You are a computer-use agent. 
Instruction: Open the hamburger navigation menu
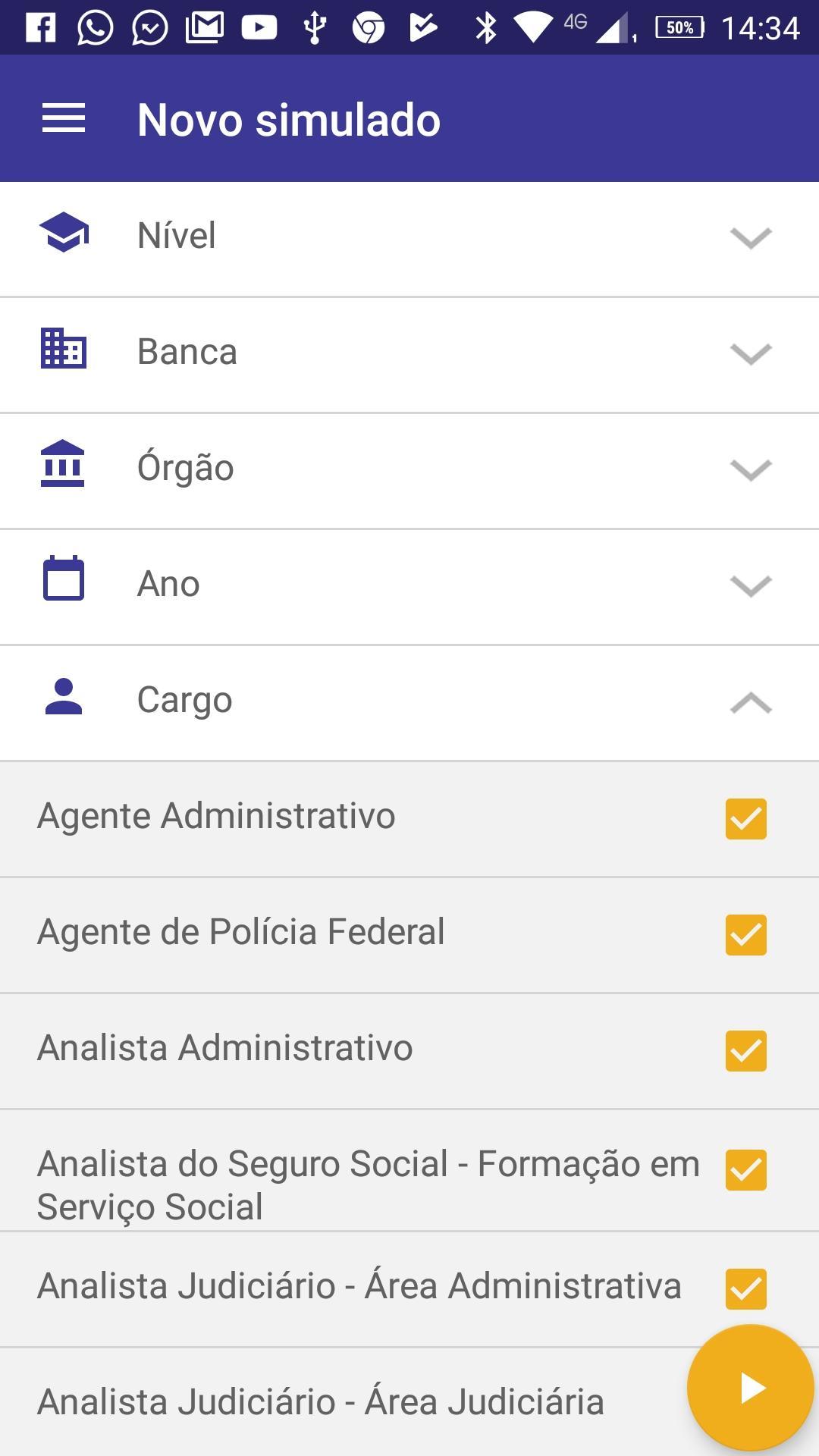pos(64,119)
